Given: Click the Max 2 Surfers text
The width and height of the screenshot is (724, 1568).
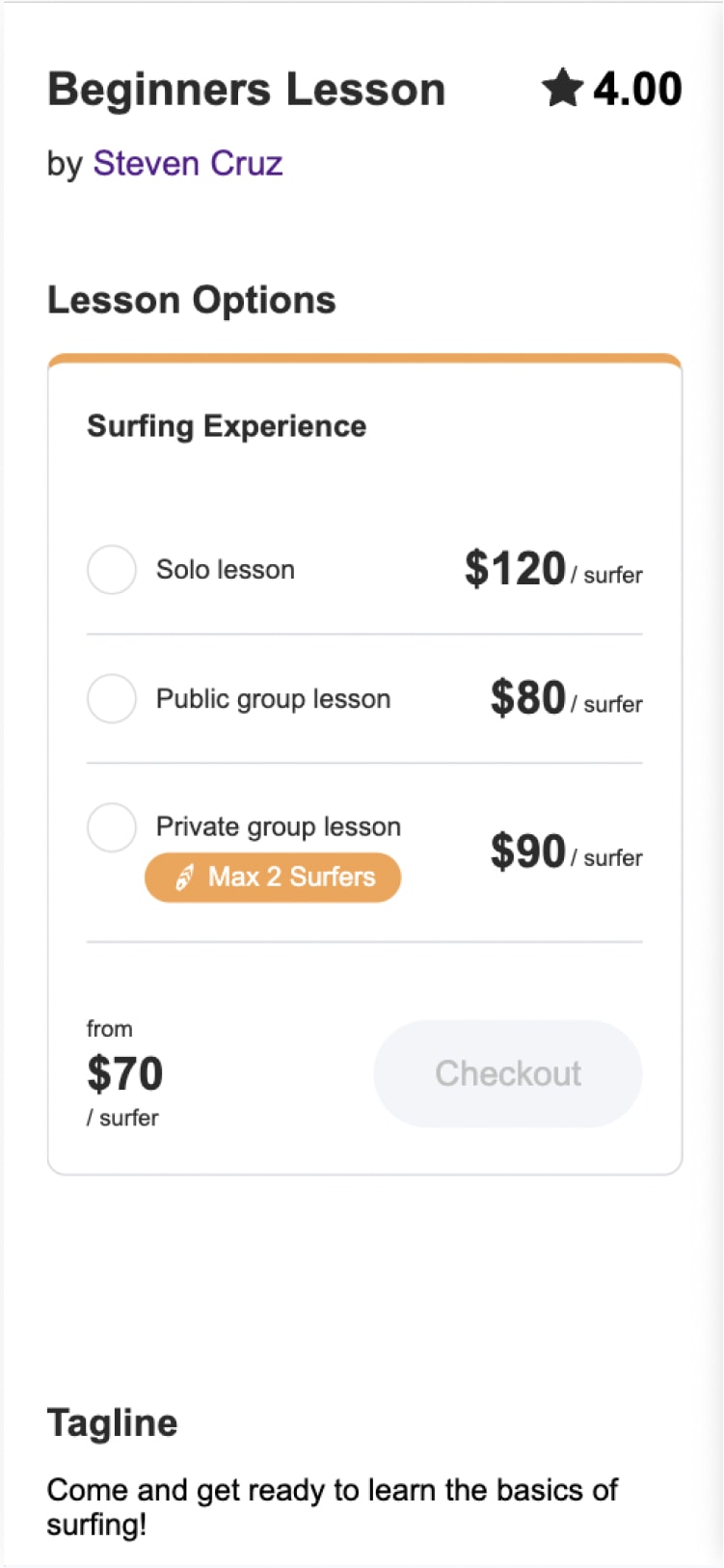Looking at the screenshot, I should click(x=291, y=877).
